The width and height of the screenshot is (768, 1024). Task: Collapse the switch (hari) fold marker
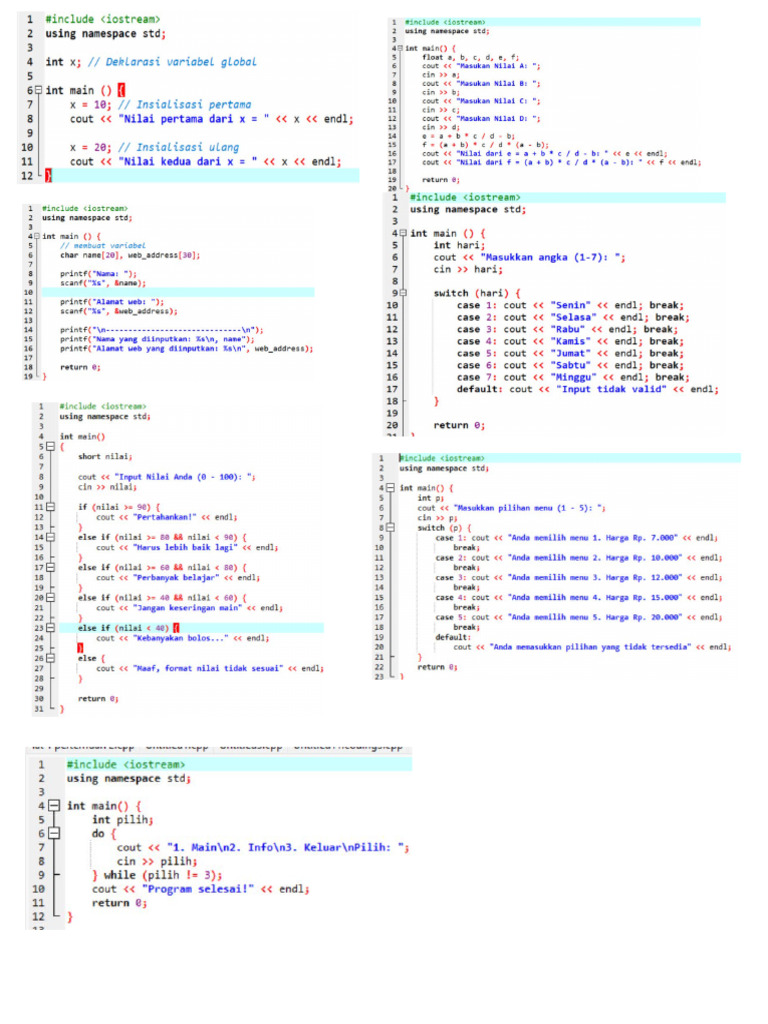click(400, 294)
